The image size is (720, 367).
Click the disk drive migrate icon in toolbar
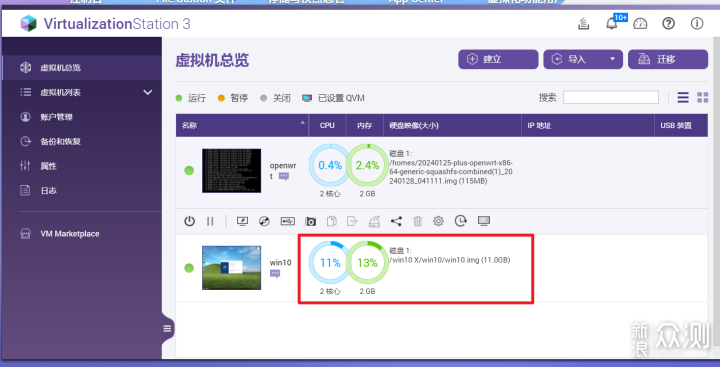coord(374,221)
